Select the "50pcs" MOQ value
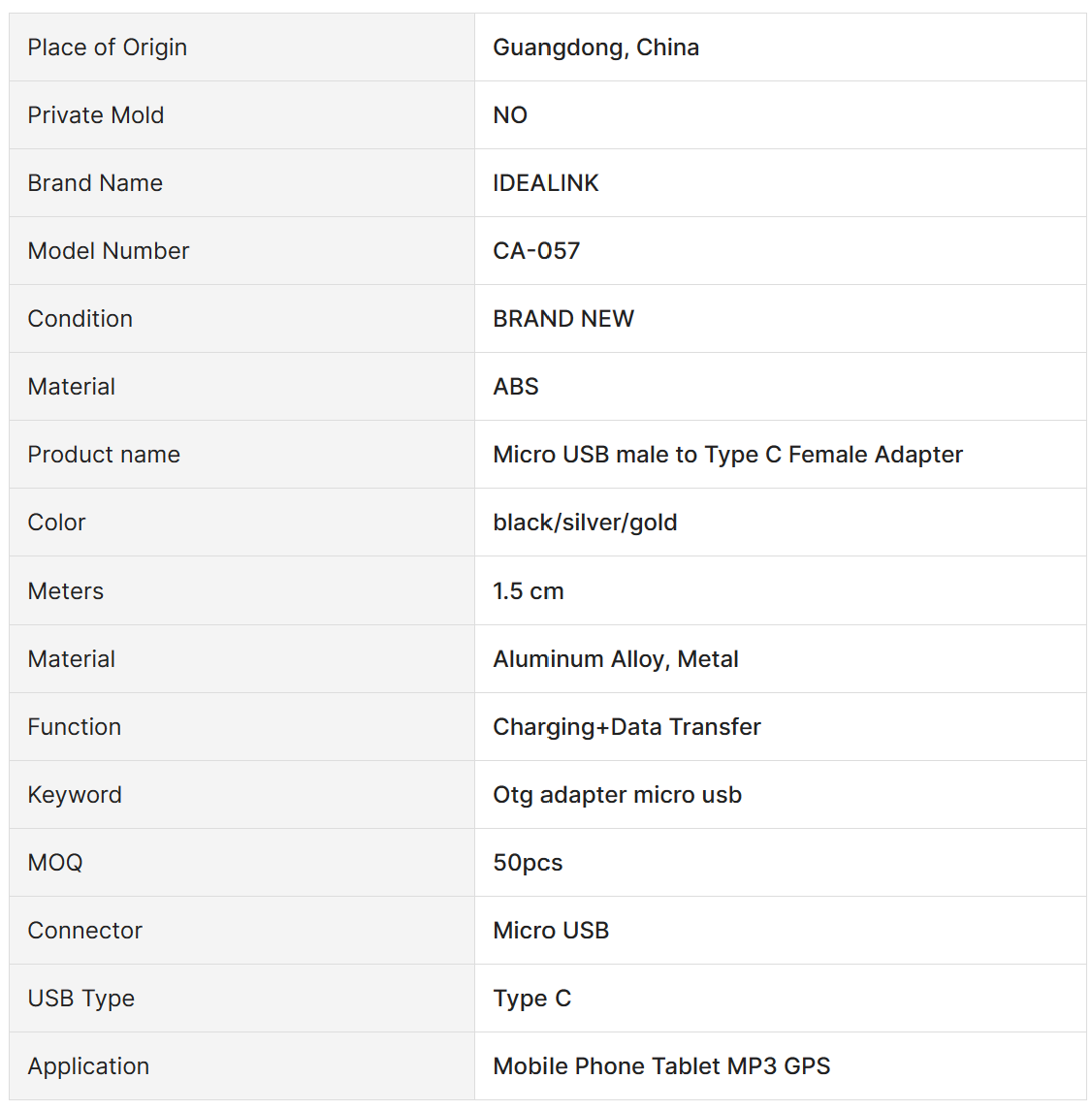 click(x=528, y=863)
